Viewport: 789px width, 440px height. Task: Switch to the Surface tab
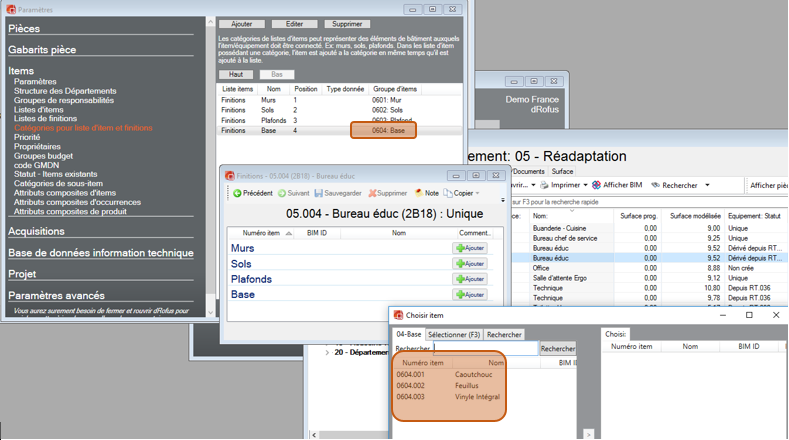pos(563,171)
